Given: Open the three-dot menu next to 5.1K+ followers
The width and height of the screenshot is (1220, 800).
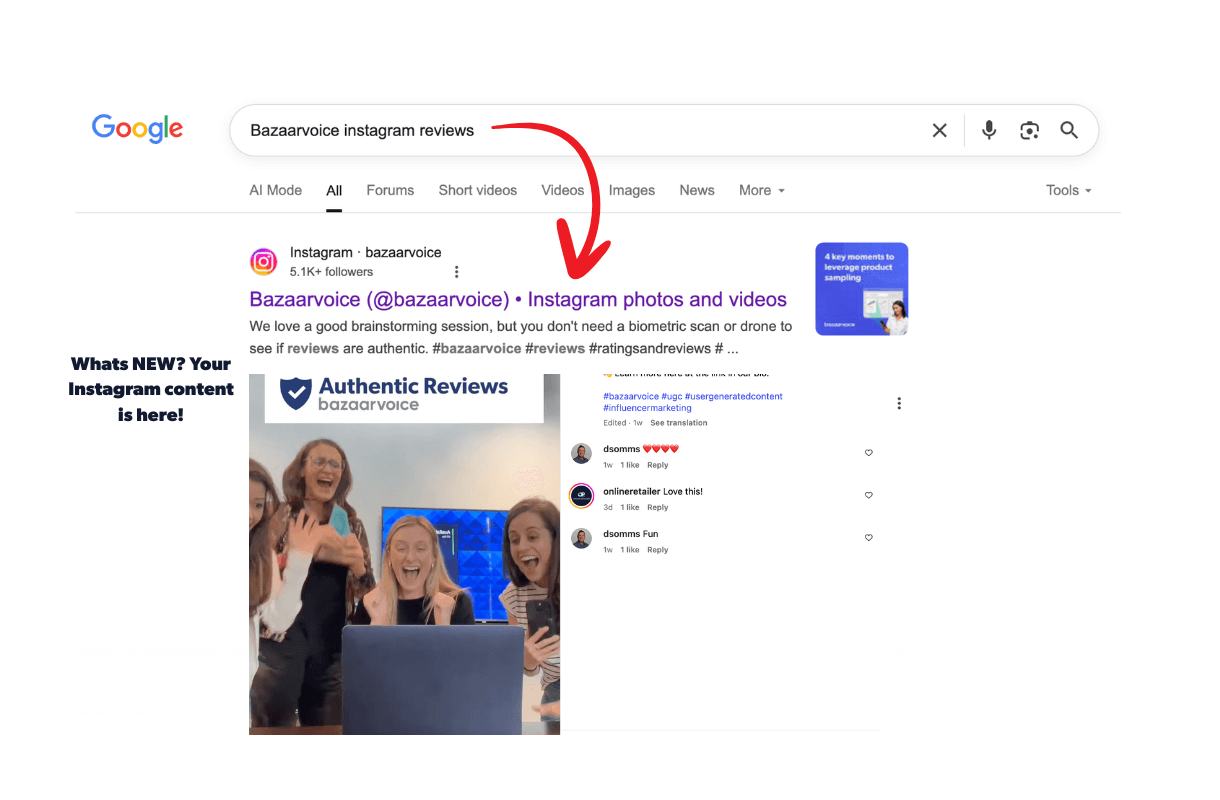Looking at the screenshot, I should click(457, 272).
